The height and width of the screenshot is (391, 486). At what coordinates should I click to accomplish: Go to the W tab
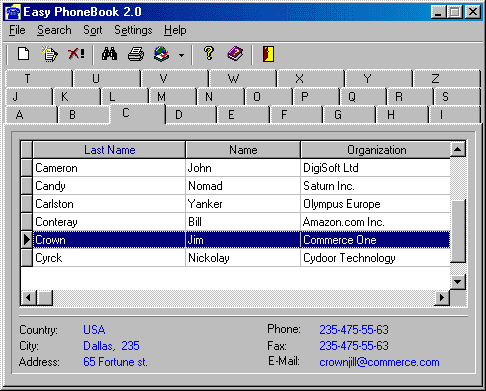(243, 79)
